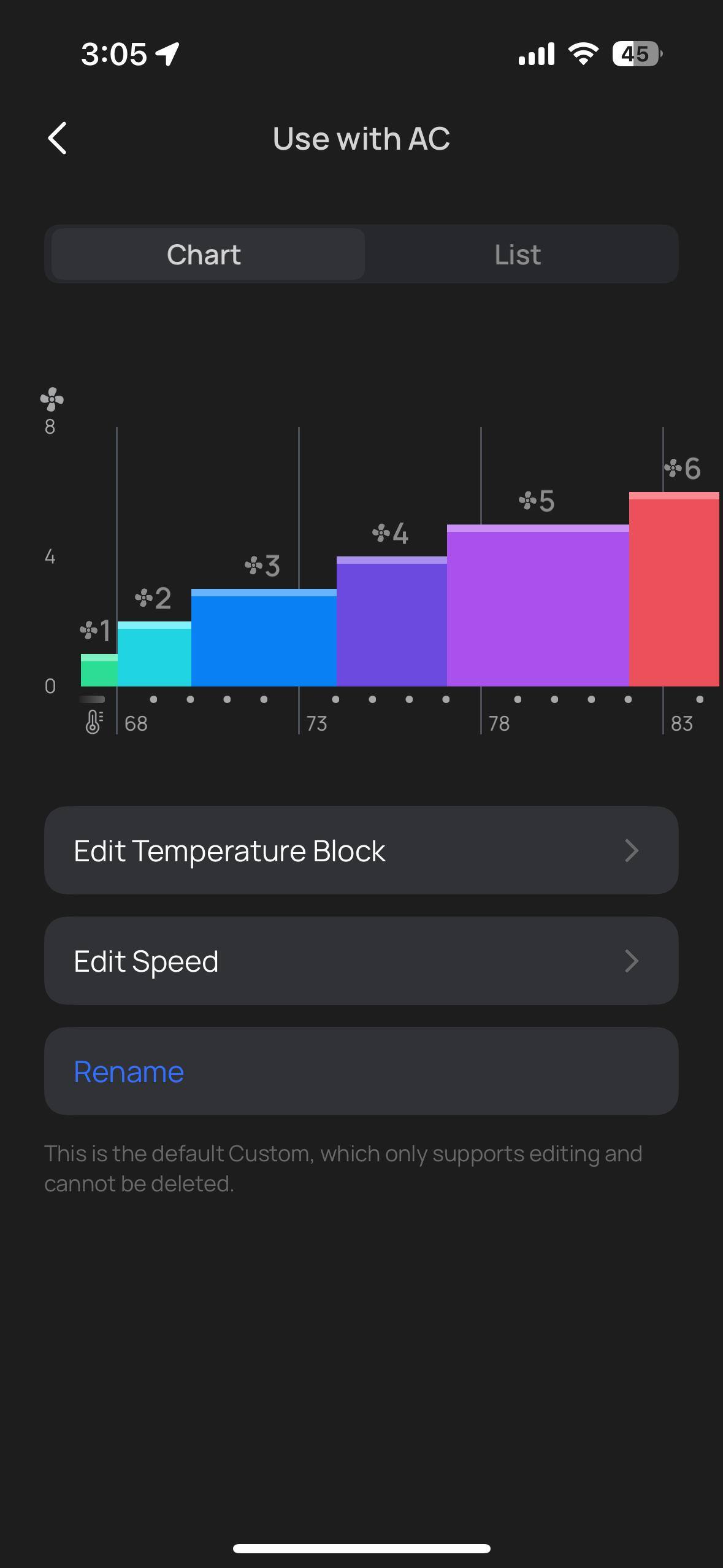The height and width of the screenshot is (1568, 723).
Task: Tap the fan speed 6 label
Action: (x=683, y=469)
